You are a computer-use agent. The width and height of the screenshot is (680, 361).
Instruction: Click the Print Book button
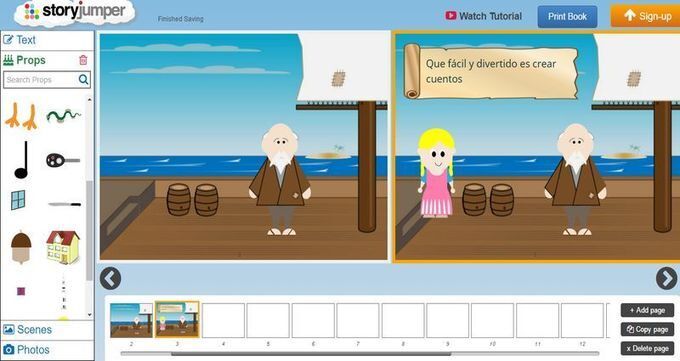(x=567, y=16)
